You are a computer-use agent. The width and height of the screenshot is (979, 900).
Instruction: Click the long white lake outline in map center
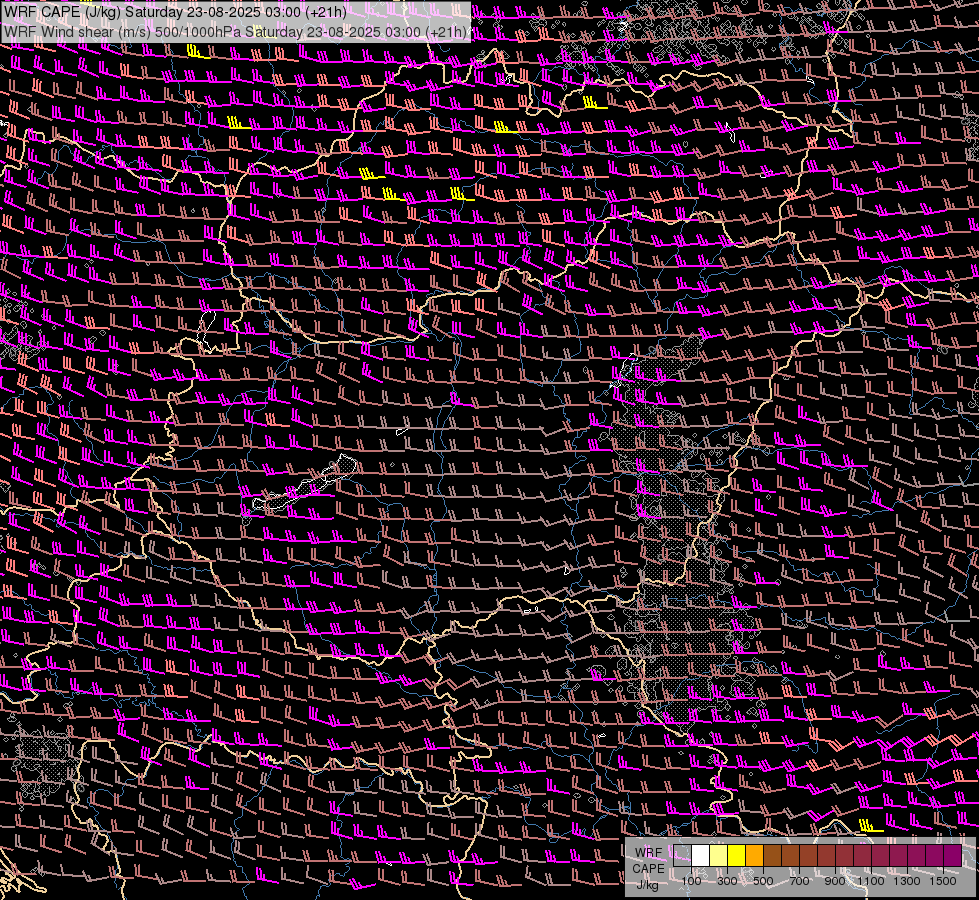click(x=305, y=484)
